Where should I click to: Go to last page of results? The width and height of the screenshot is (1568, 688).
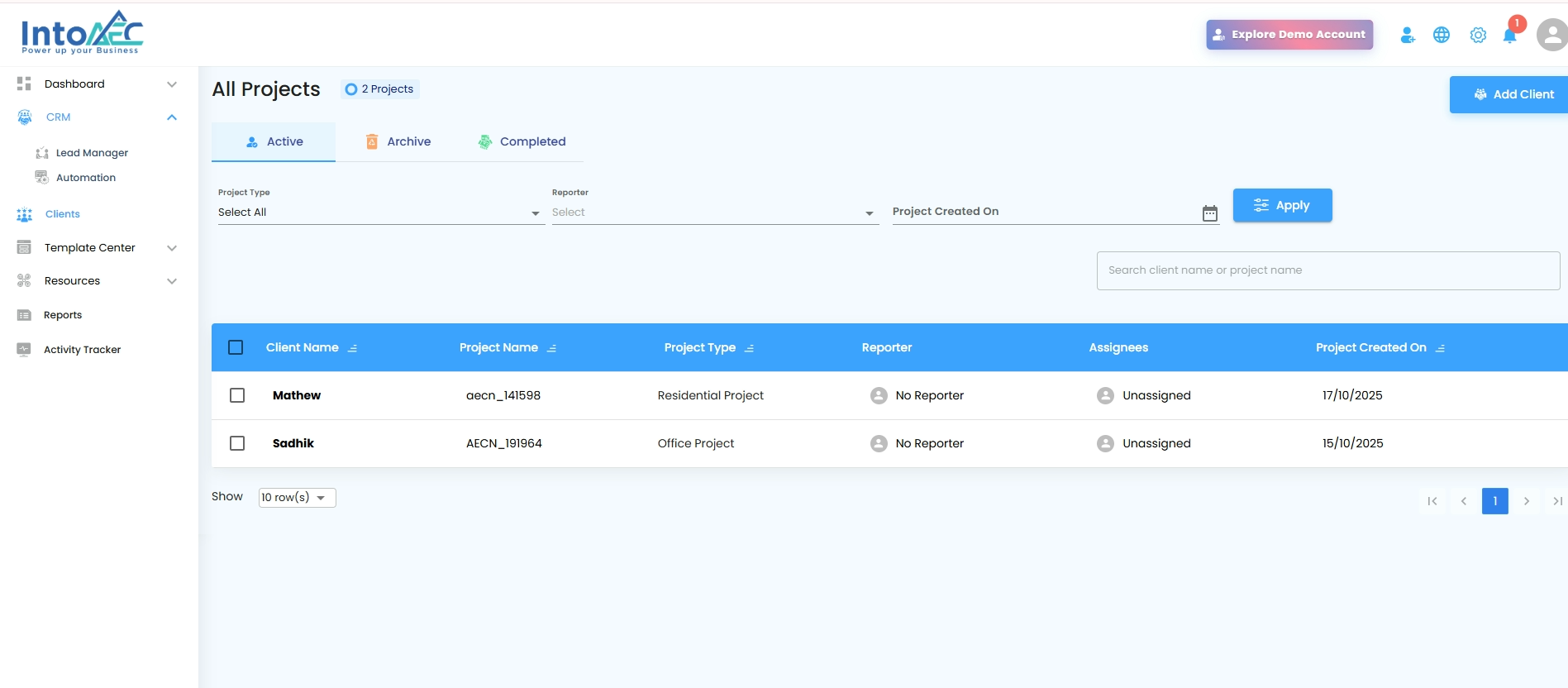(x=1557, y=501)
